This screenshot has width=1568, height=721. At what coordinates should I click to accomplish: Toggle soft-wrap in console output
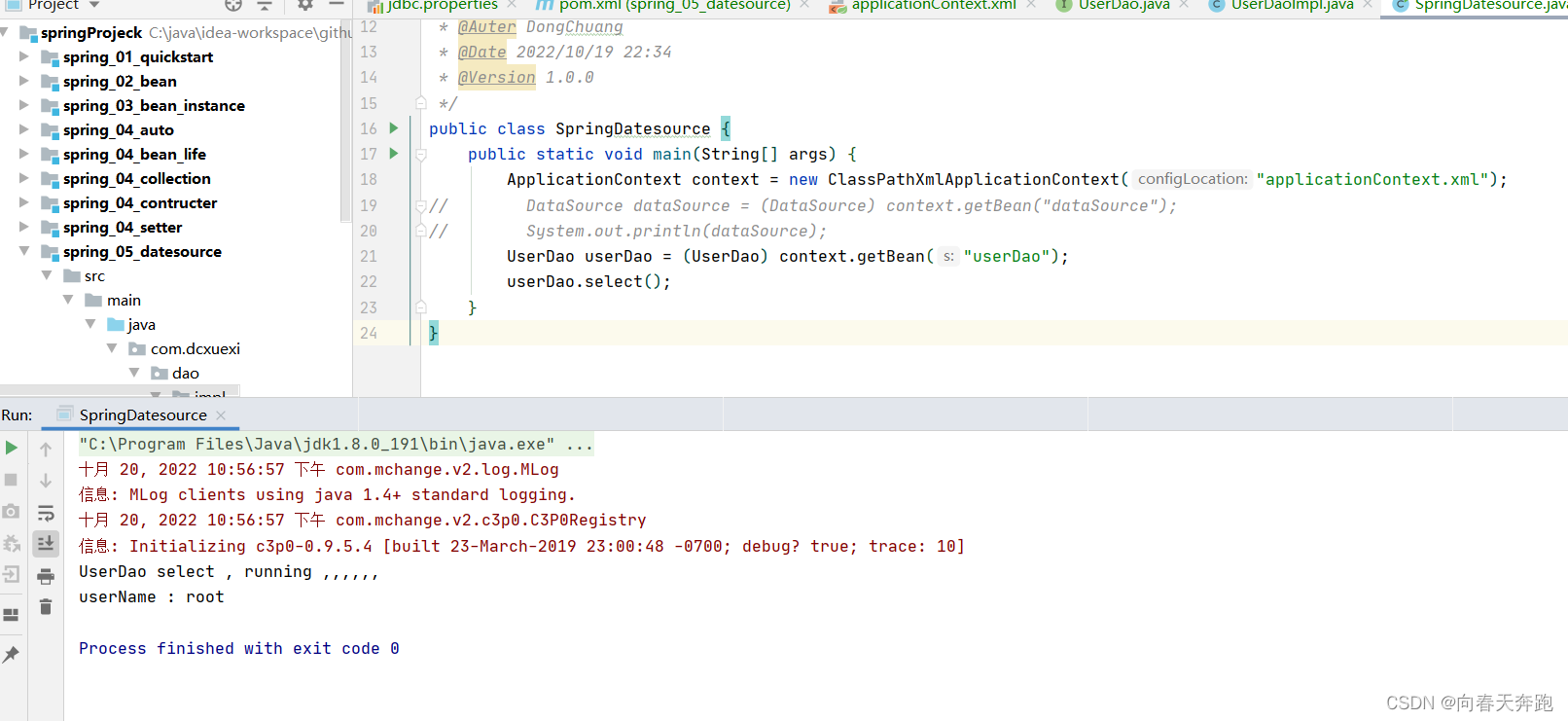(46, 513)
